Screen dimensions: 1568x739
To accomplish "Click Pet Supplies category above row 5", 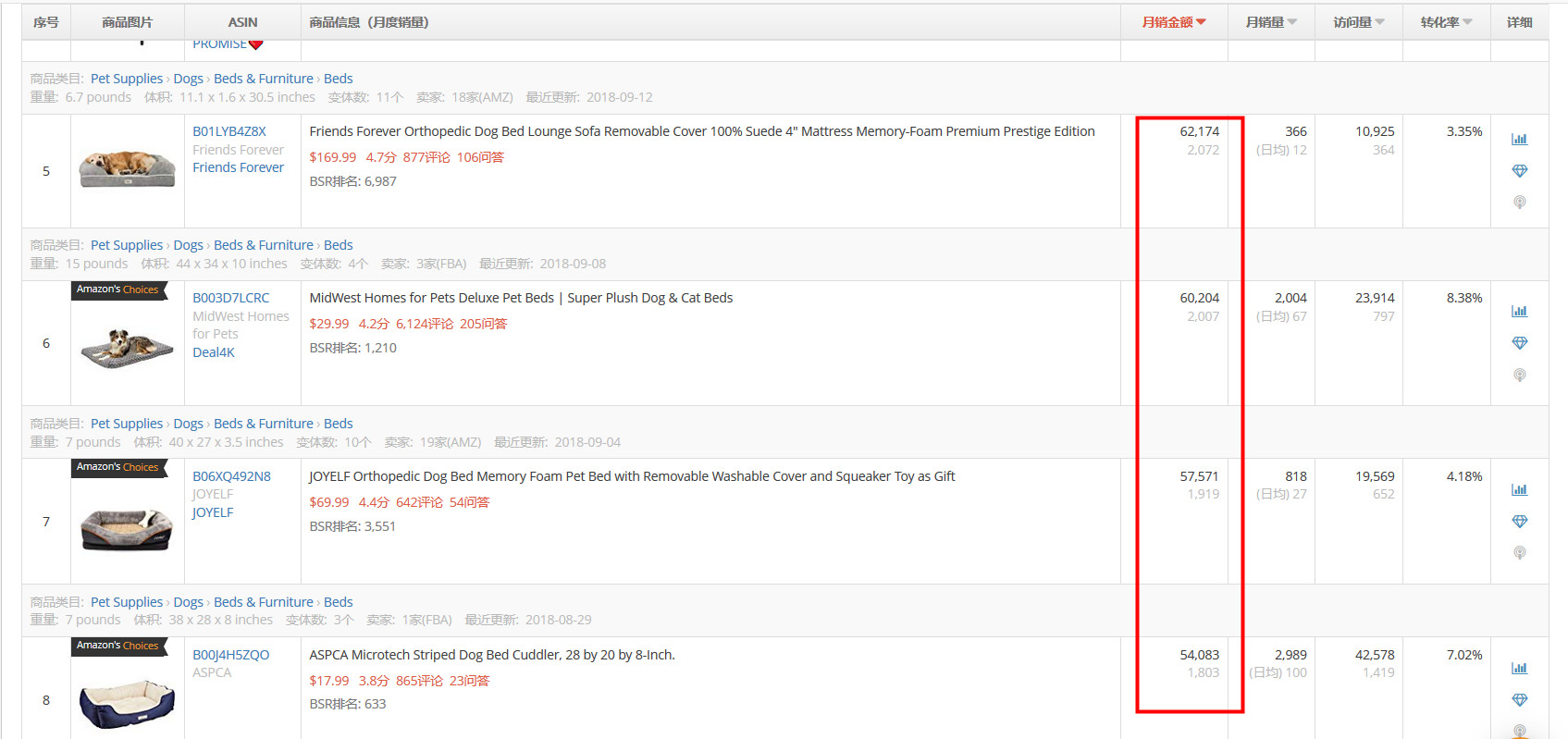I will (127, 79).
